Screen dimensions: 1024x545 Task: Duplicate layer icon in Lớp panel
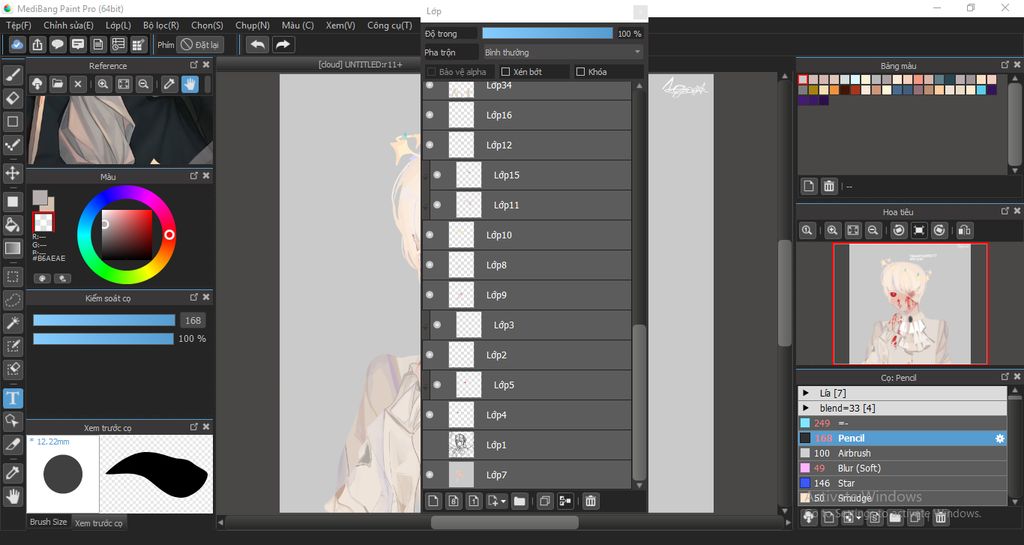(544, 501)
